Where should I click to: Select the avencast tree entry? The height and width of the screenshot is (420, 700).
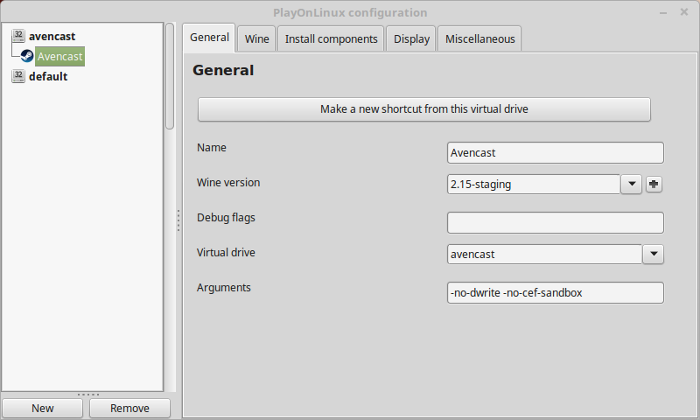coord(52,36)
